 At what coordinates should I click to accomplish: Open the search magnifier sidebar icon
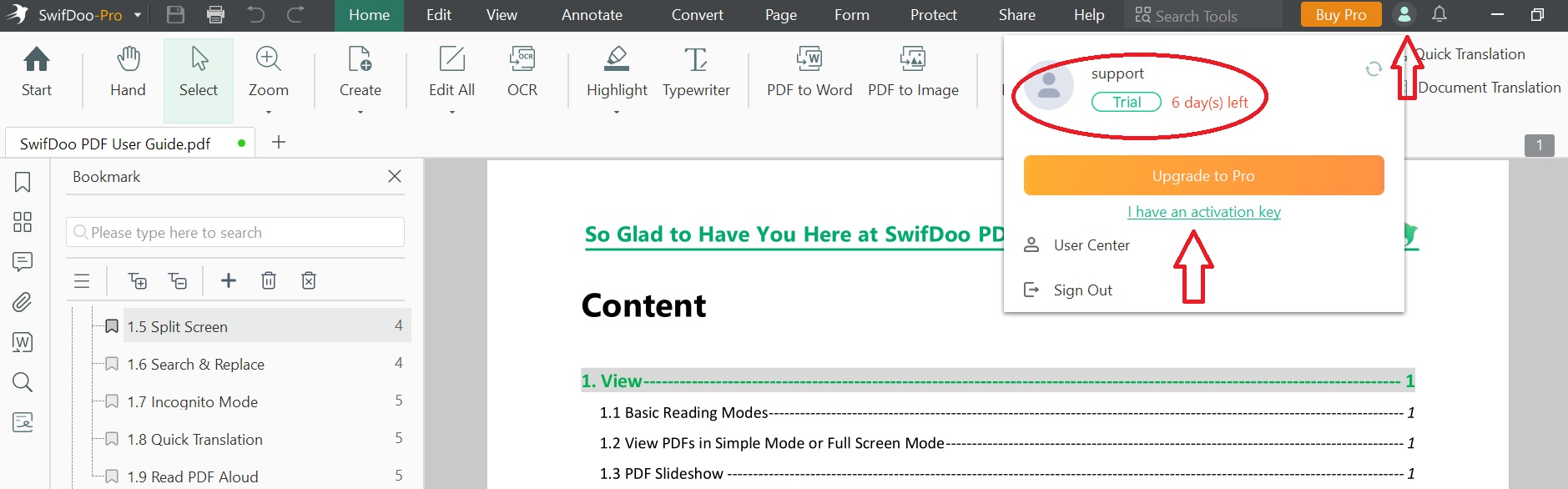[x=23, y=382]
